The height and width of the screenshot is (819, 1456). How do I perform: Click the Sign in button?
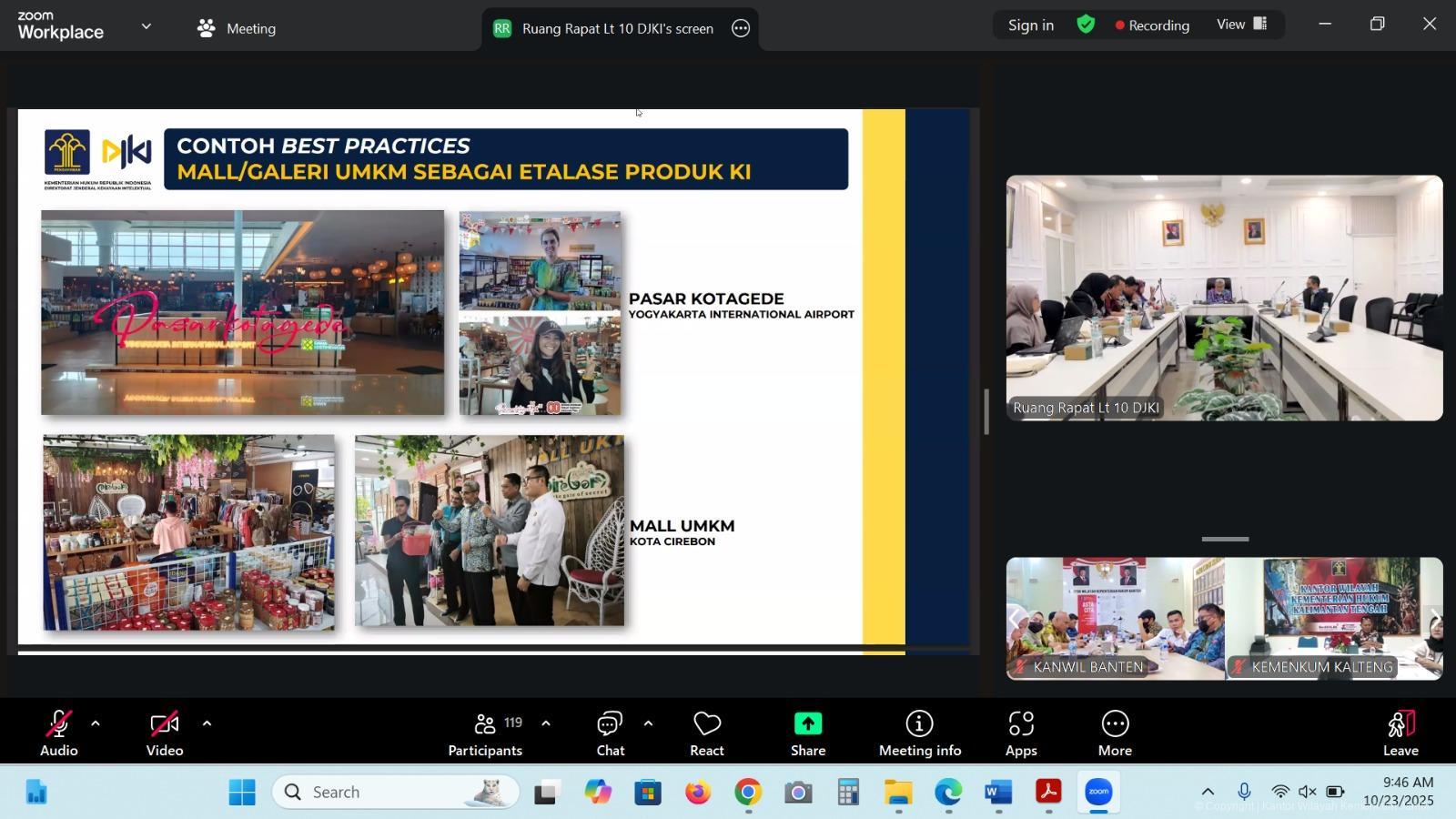pyautogui.click(x=1030, y=25)
